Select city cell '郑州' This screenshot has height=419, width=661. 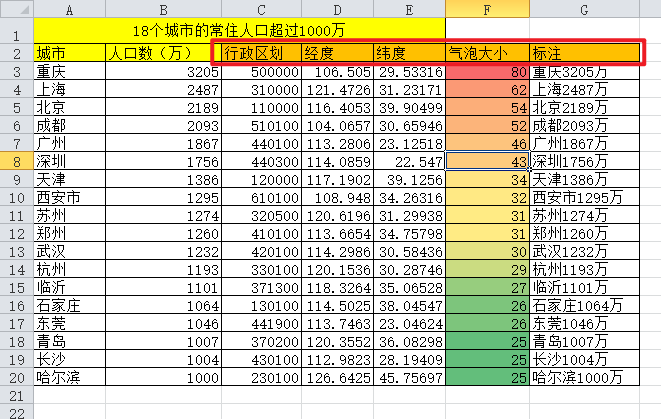pos(70,233)
